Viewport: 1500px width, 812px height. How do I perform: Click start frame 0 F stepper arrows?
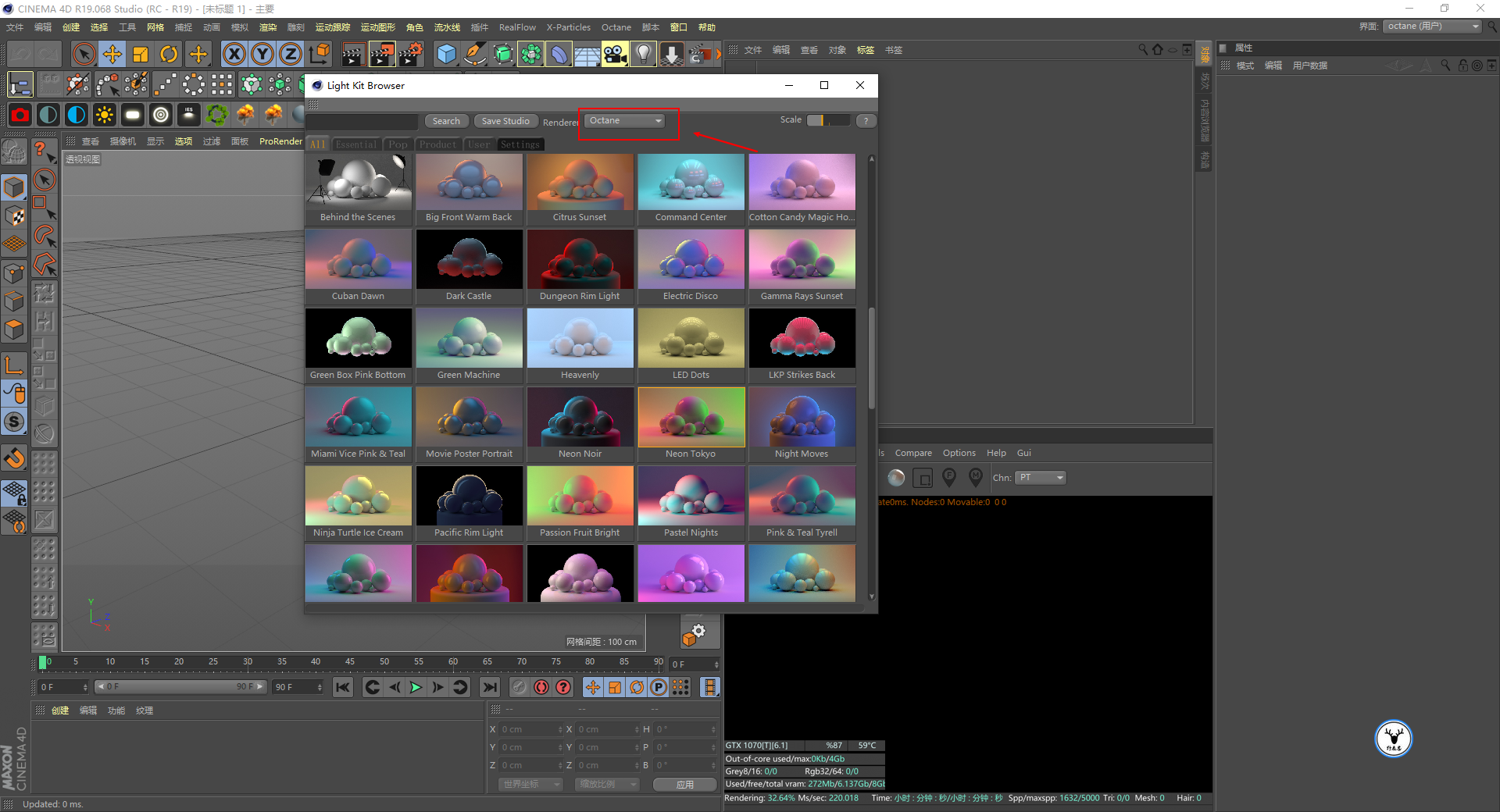pos(85,687)
